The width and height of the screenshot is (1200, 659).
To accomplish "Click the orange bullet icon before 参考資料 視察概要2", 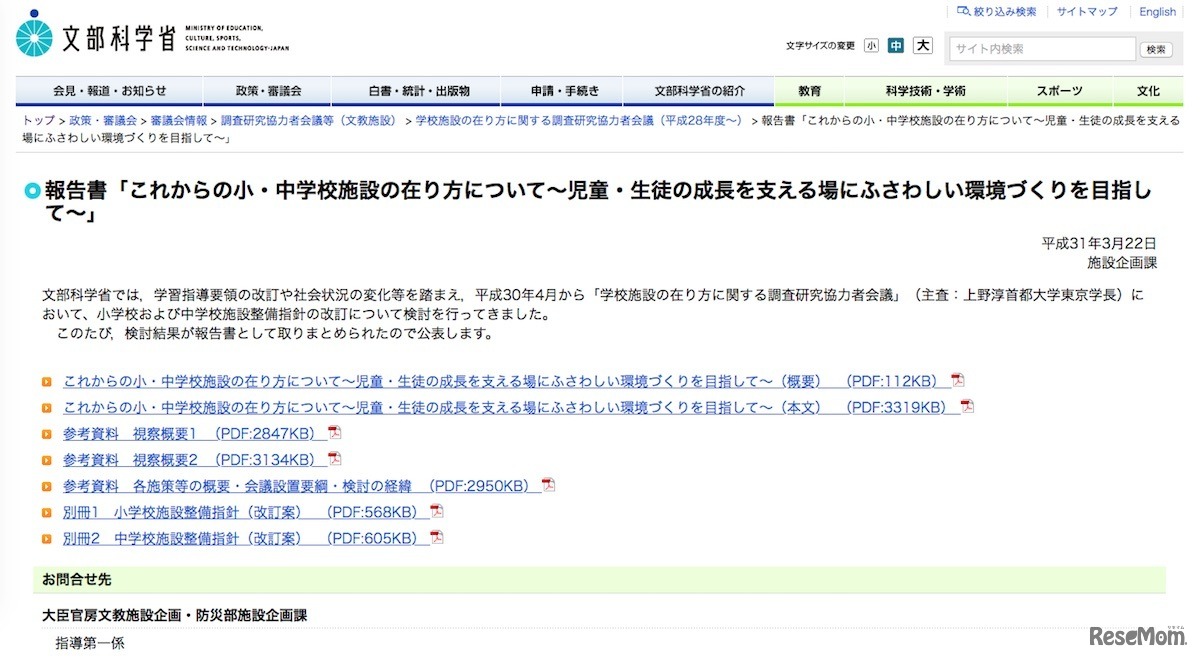I will coord(44,458).
